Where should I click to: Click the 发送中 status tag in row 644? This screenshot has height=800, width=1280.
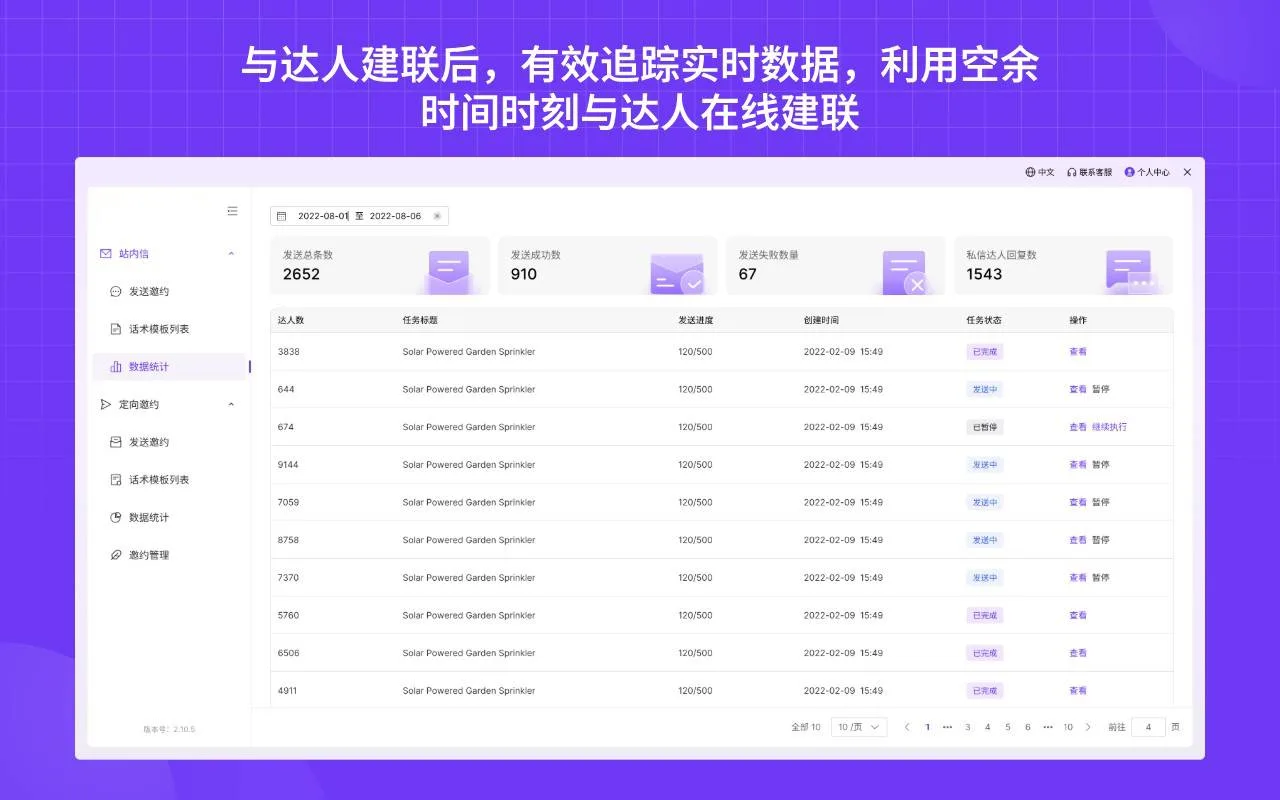pyautogui.click(x=985, y=390)
